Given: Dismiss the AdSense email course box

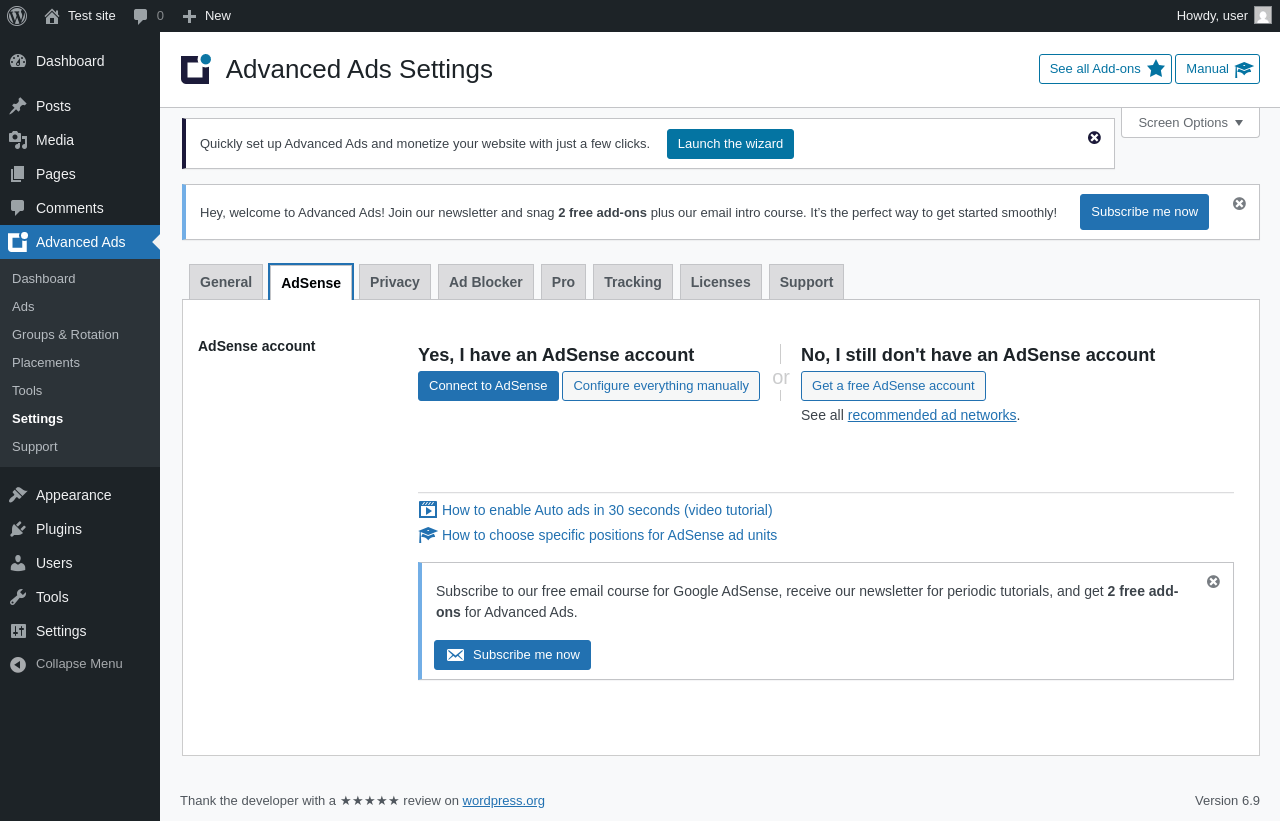Looking at the screenshot, I should point(1213,582).
